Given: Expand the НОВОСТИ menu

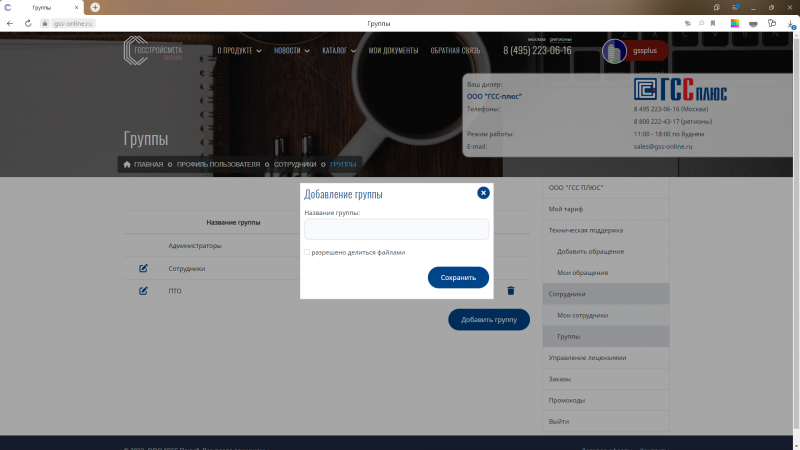Looking at the screenshot, I should [292, 51].
